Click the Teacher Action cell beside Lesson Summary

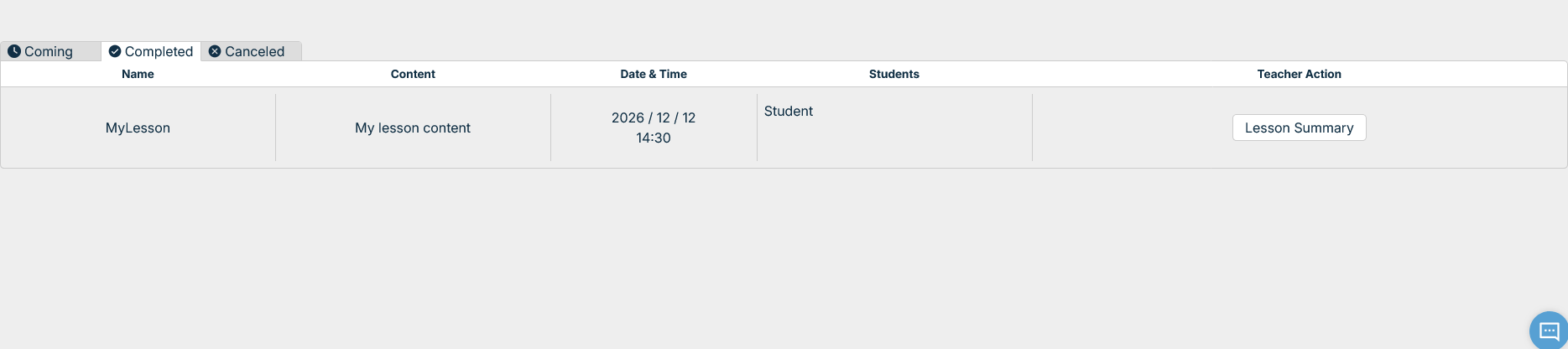click(x=1133, y=128)
